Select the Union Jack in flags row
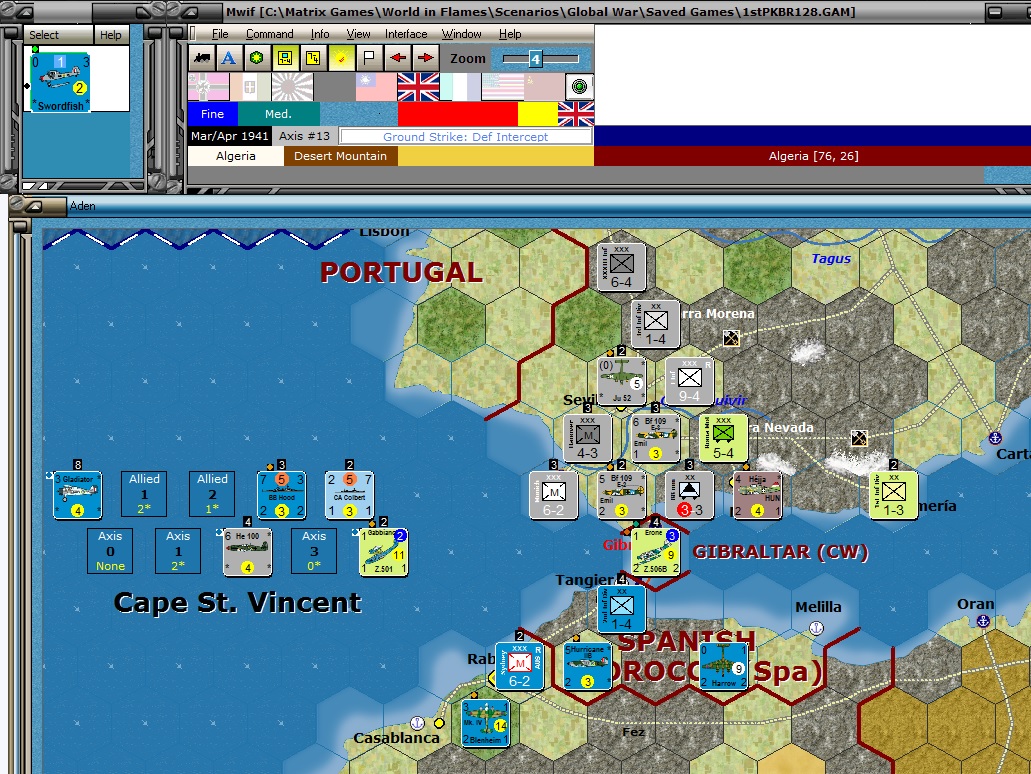The width and height of the screenshot is (1031, 774). [x=418, y=87]
